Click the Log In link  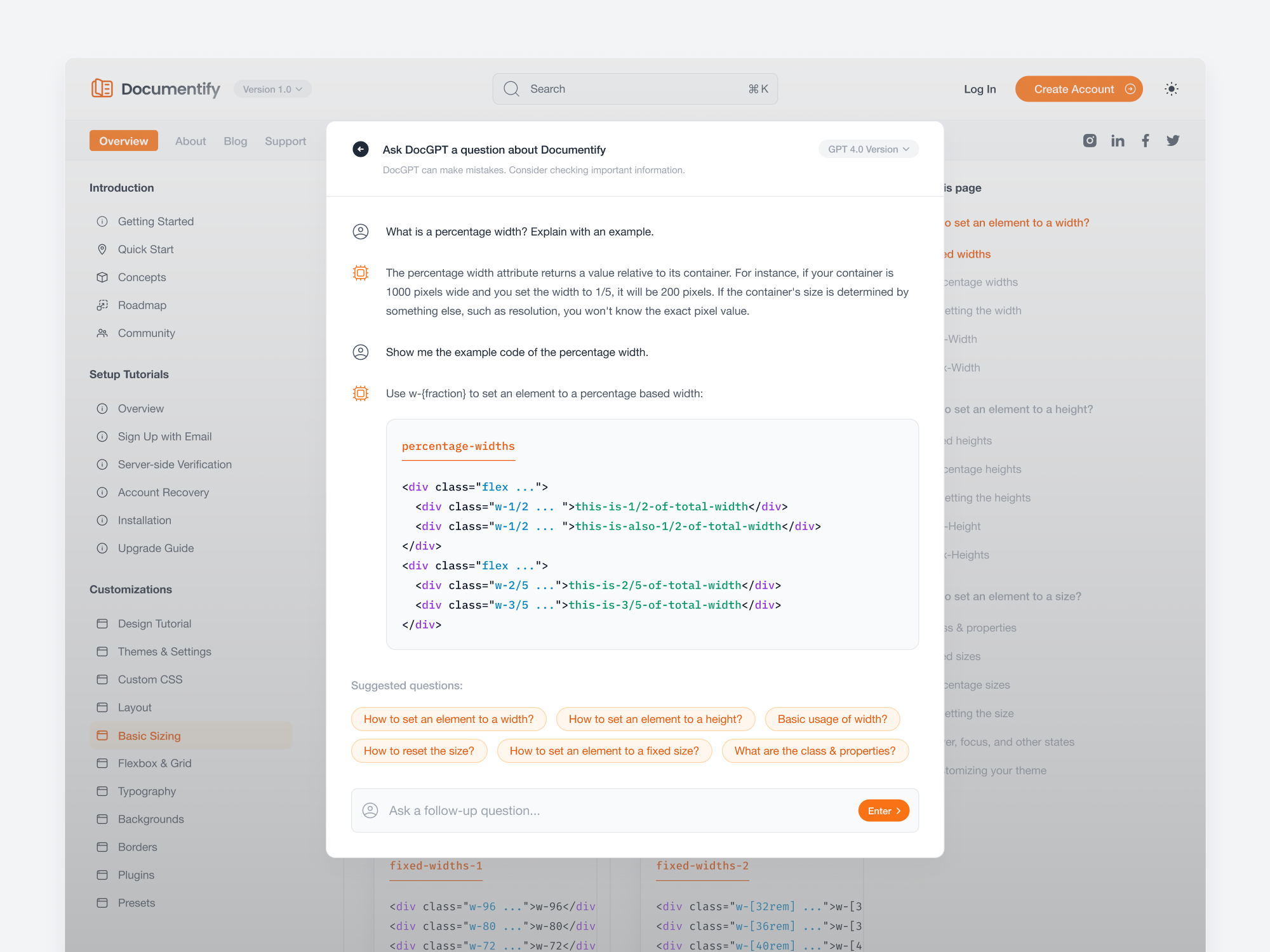(980, 89)
